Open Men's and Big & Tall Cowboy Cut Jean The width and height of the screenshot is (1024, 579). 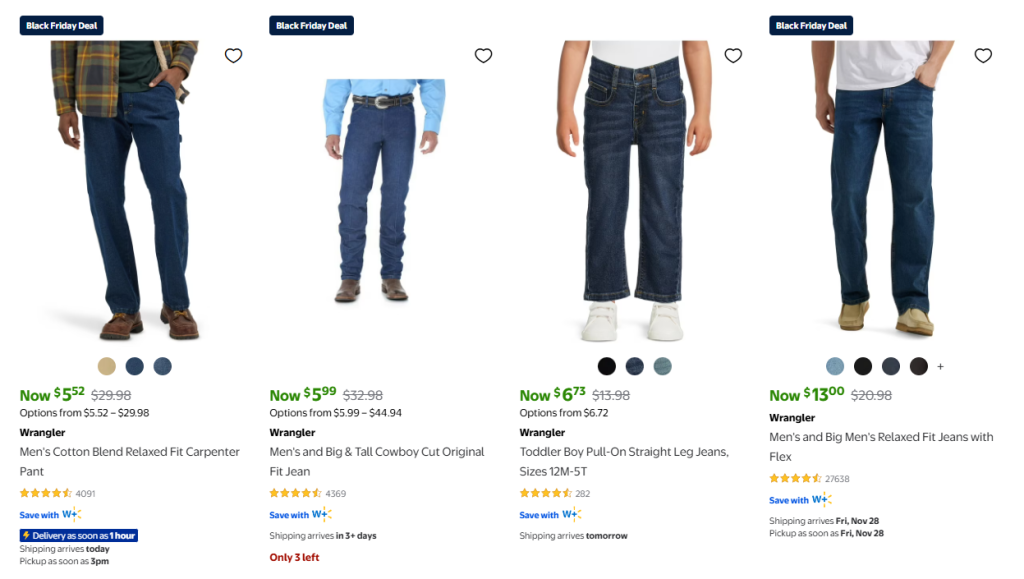(377, 461)
